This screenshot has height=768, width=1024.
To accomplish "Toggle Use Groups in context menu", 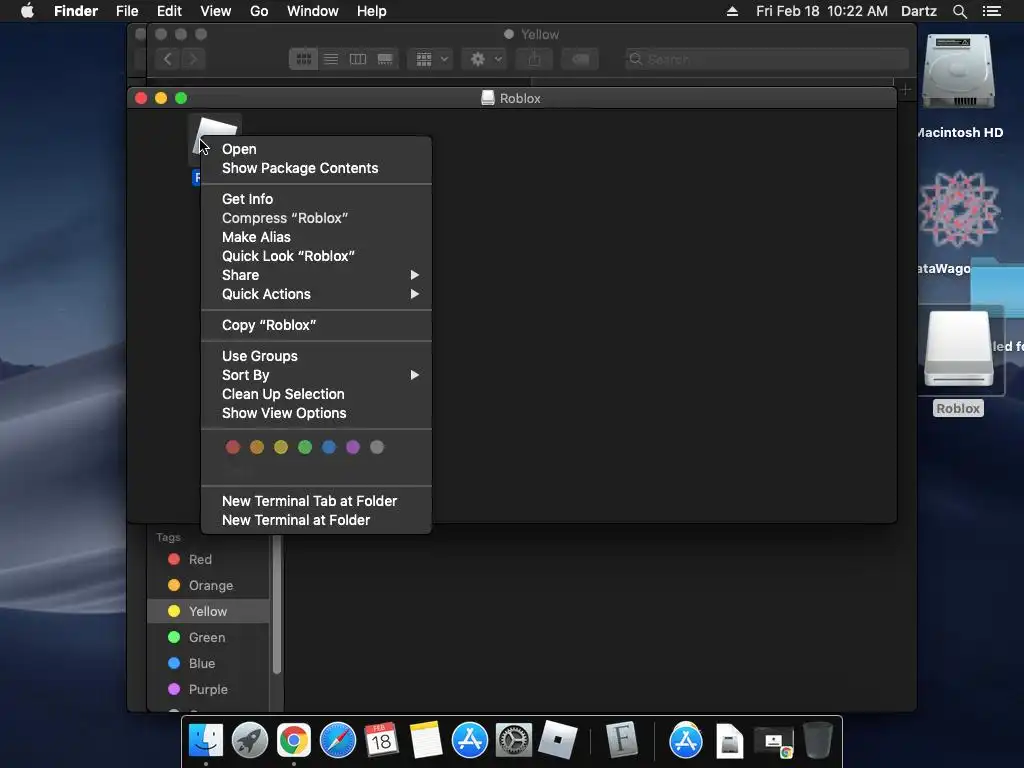I will coord(317,356).
